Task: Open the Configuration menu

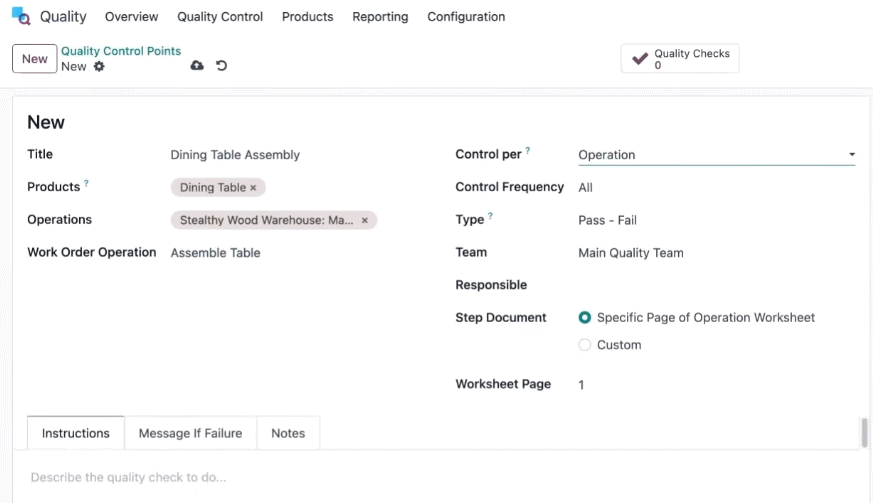Action: (x=466, y=17)
